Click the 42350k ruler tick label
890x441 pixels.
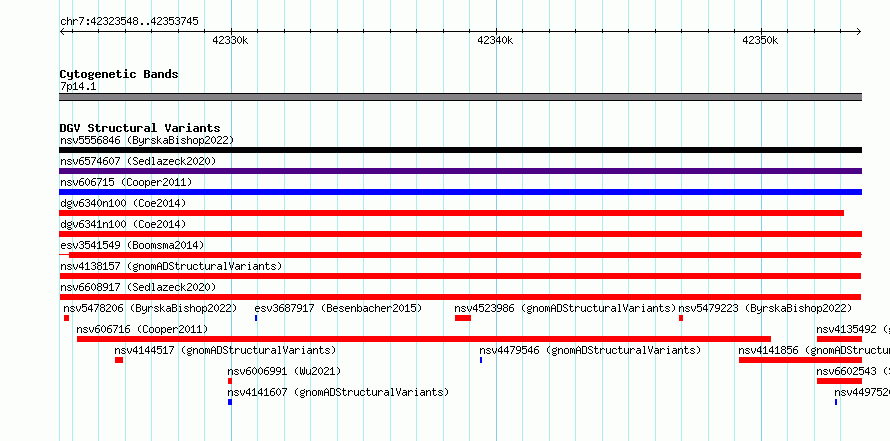point(760,41)
